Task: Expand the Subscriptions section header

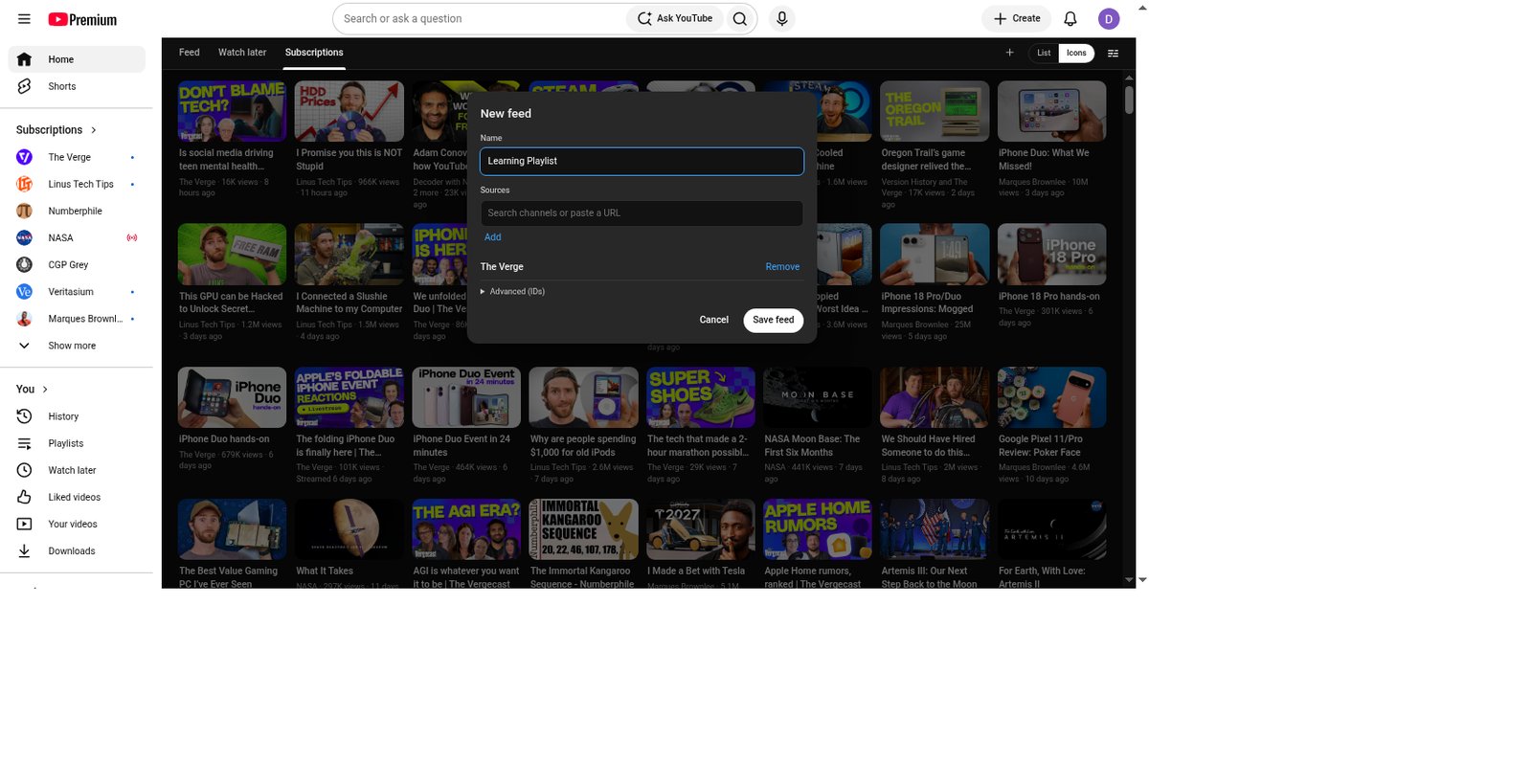Action: pos(56,129)
